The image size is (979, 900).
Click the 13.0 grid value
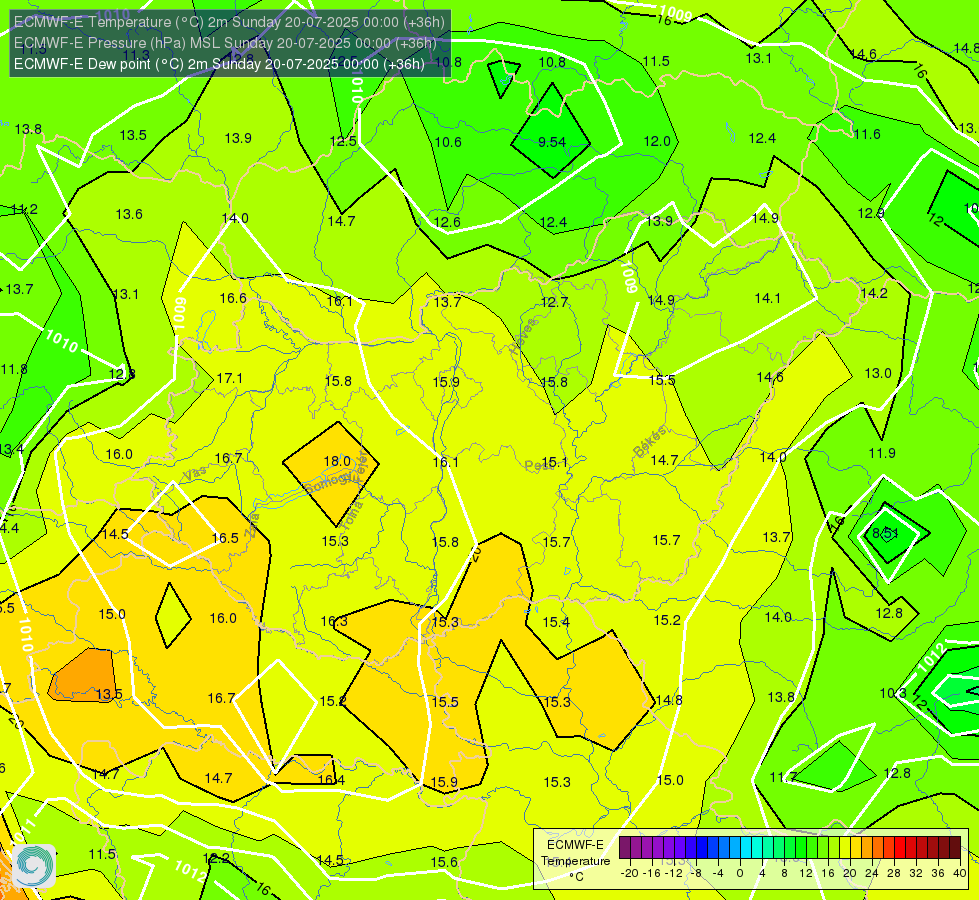pyautogui.click(x=878, y=373)
